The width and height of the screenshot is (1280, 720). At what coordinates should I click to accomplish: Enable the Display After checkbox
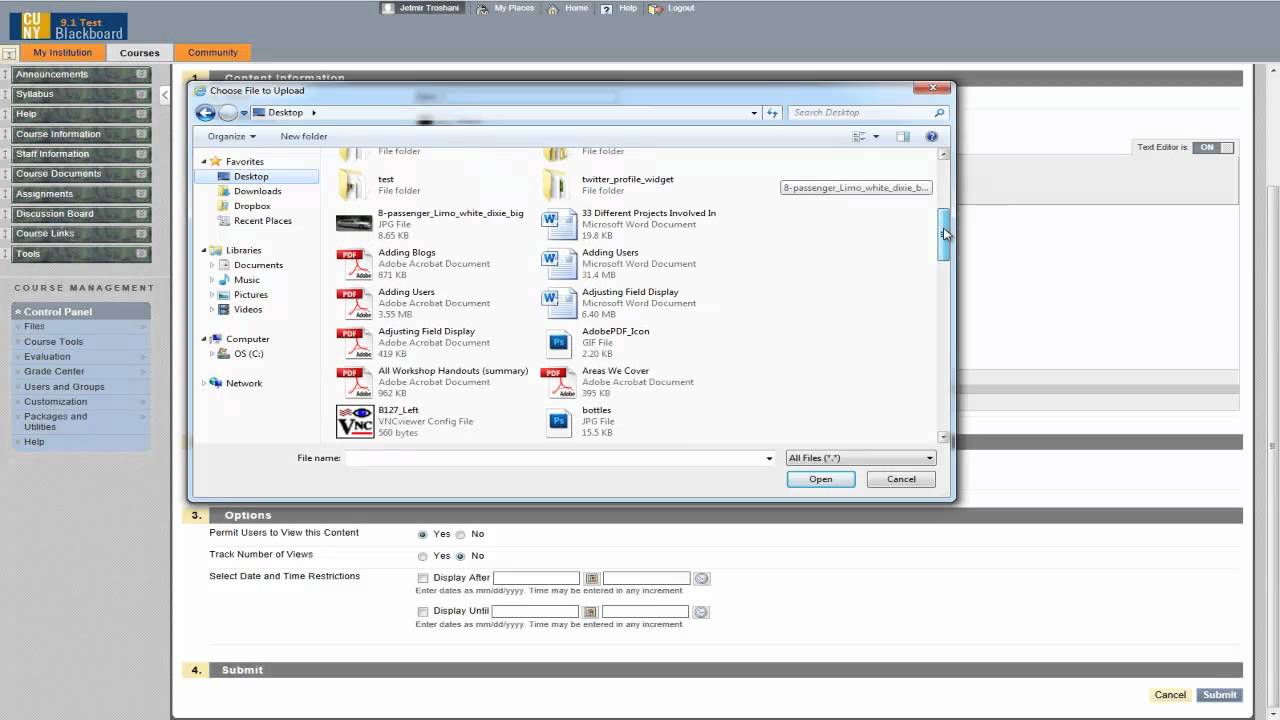click(x=423, y=579)
